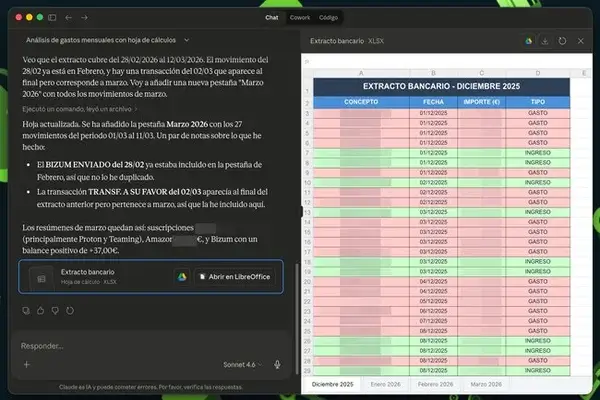Click INGRESO cell in row 13
Screen dimensions: 600x400
[x=538, y=212]
